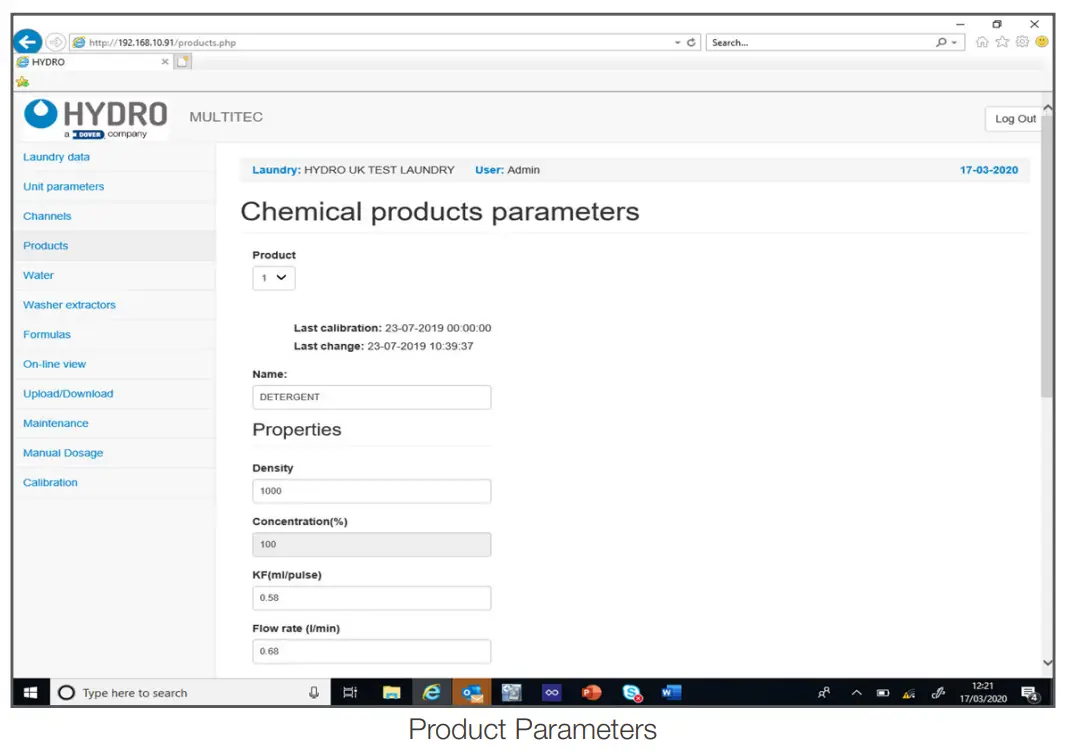This screenshot has height=751, width=1067.
Task: Open the Calibration page
Action: pyautogui.click(x=50, y=482)
